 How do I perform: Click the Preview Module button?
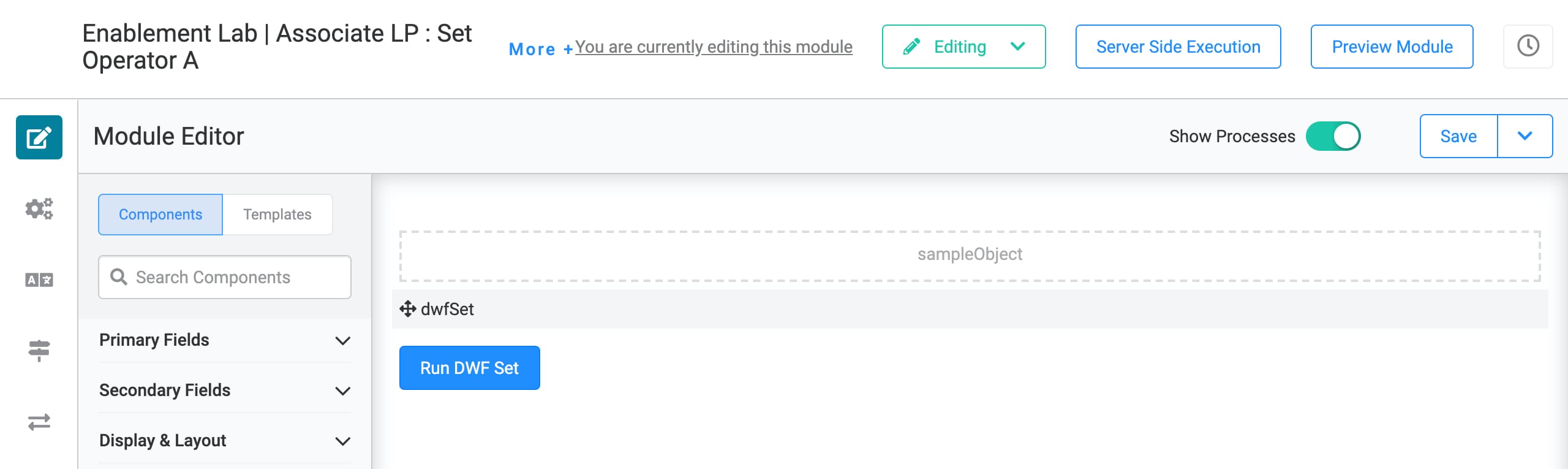coord(1392,47)
